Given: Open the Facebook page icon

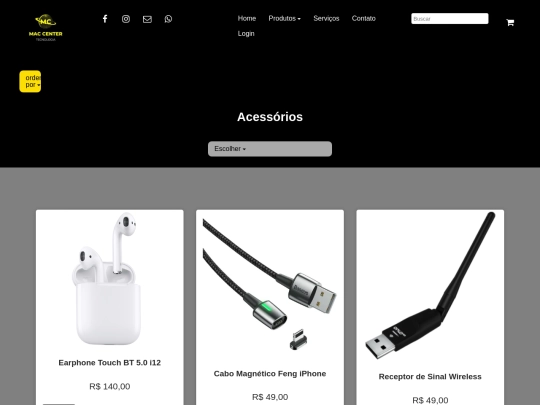Looking at the screenshot, I should (x=105, y=19).
